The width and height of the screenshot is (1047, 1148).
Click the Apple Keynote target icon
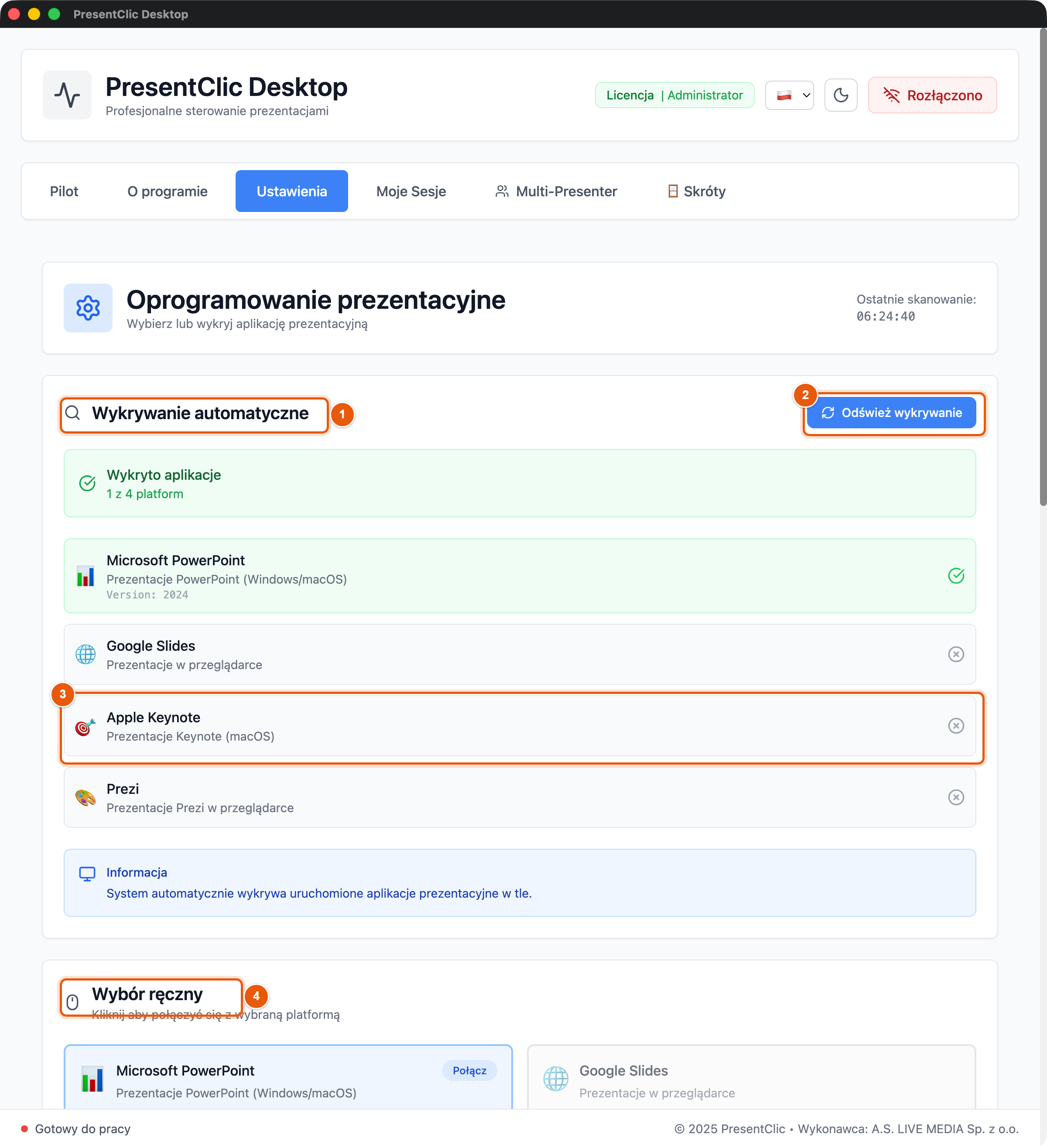pyautogui.click(x=86, y=727)
